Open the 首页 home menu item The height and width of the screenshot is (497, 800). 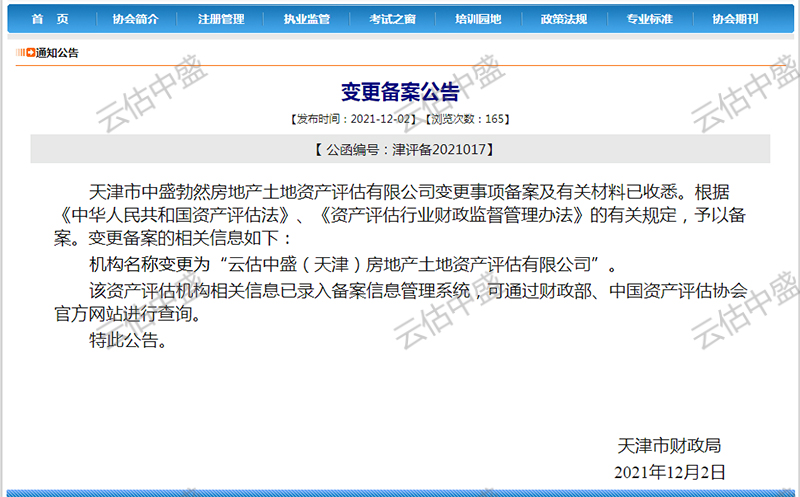[50, 19]
